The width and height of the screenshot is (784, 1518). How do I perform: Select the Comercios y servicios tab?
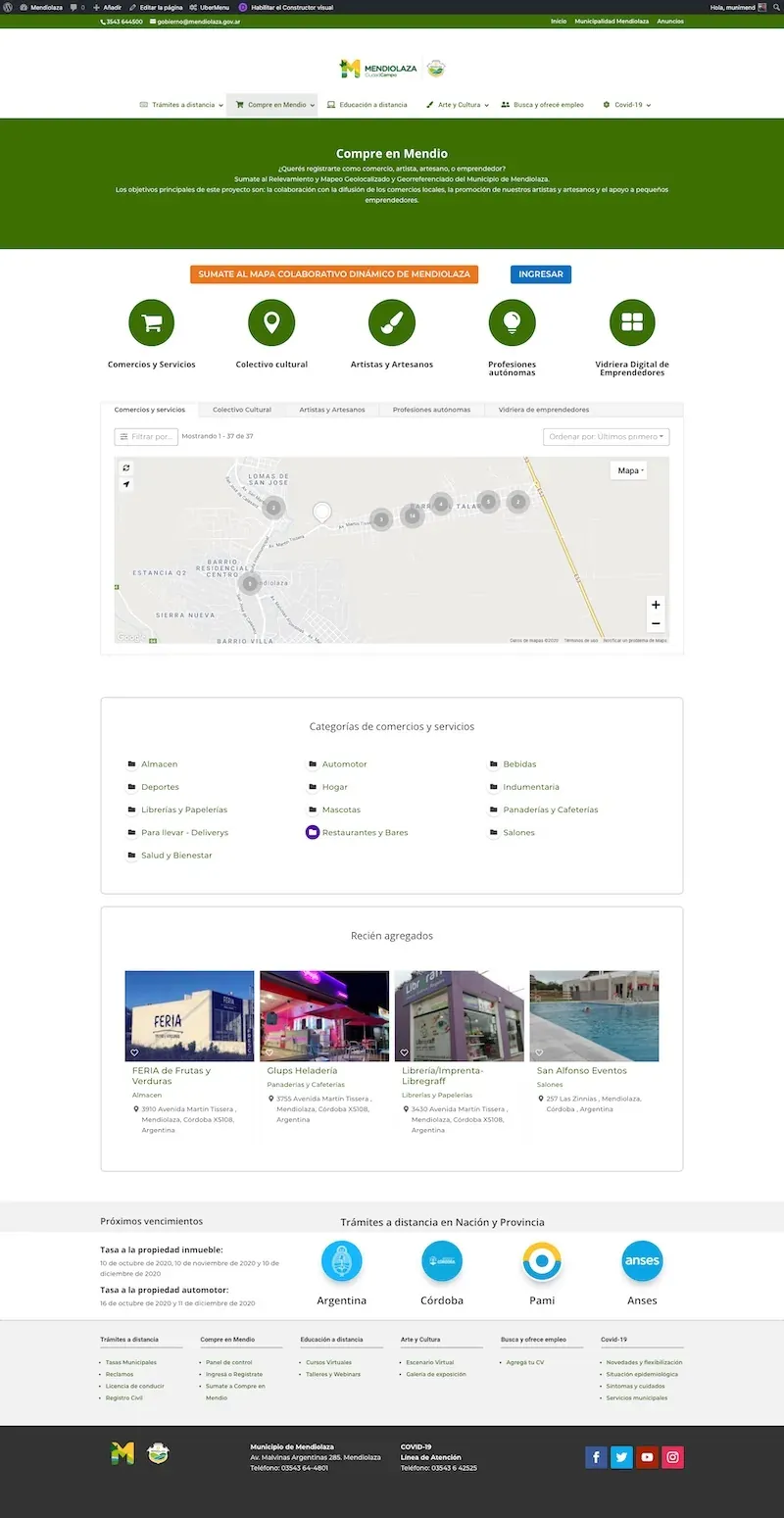(149, 410)
